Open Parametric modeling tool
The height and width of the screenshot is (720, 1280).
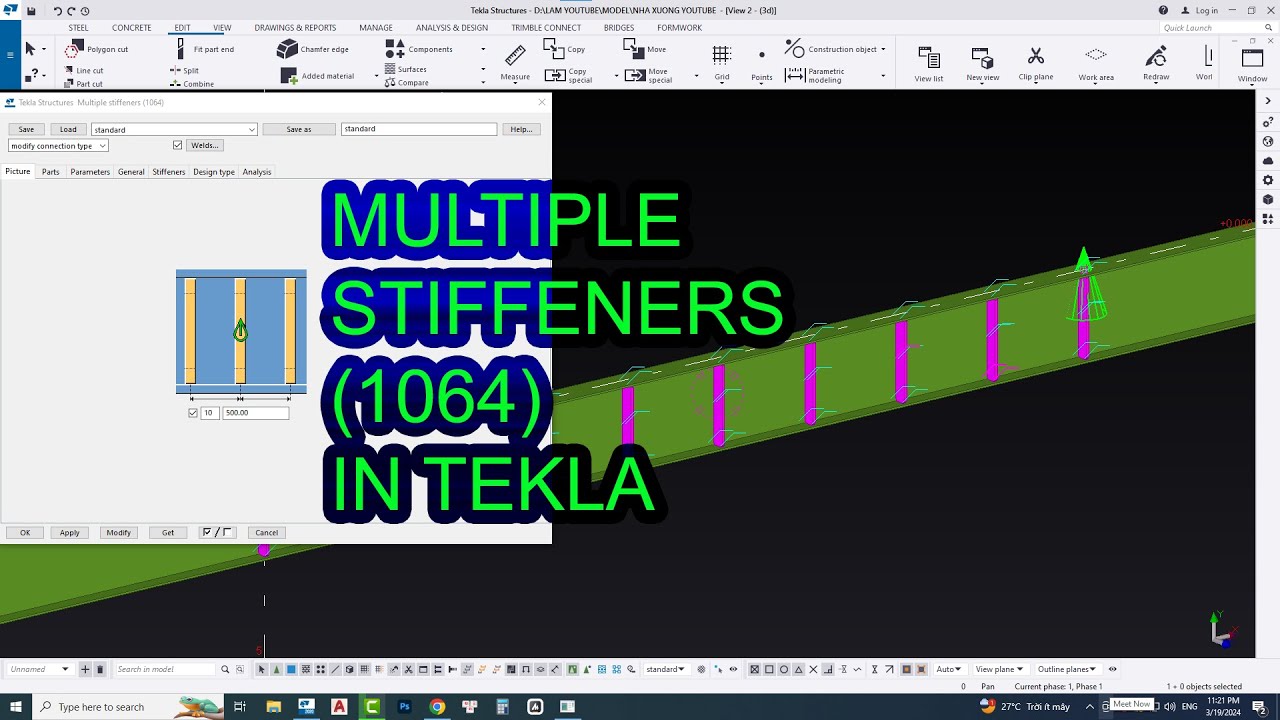tap(816, 76)
